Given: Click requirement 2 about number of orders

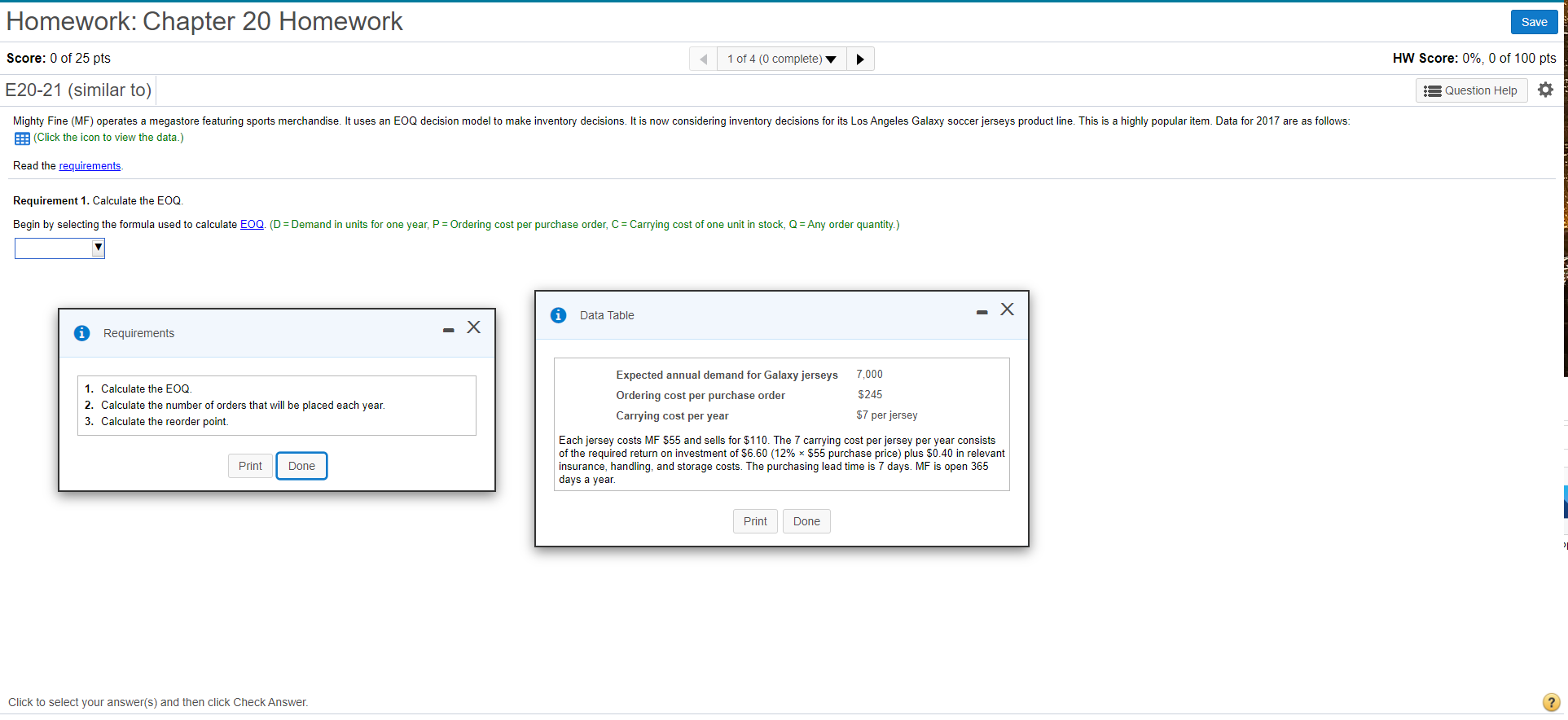Looking at the screenshot, I should (x=243, y=406).
